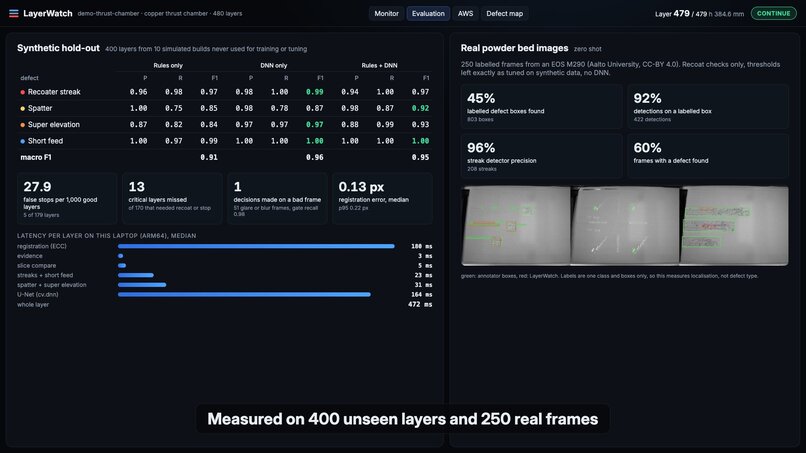Click the red Recoater streak dot

23,92
